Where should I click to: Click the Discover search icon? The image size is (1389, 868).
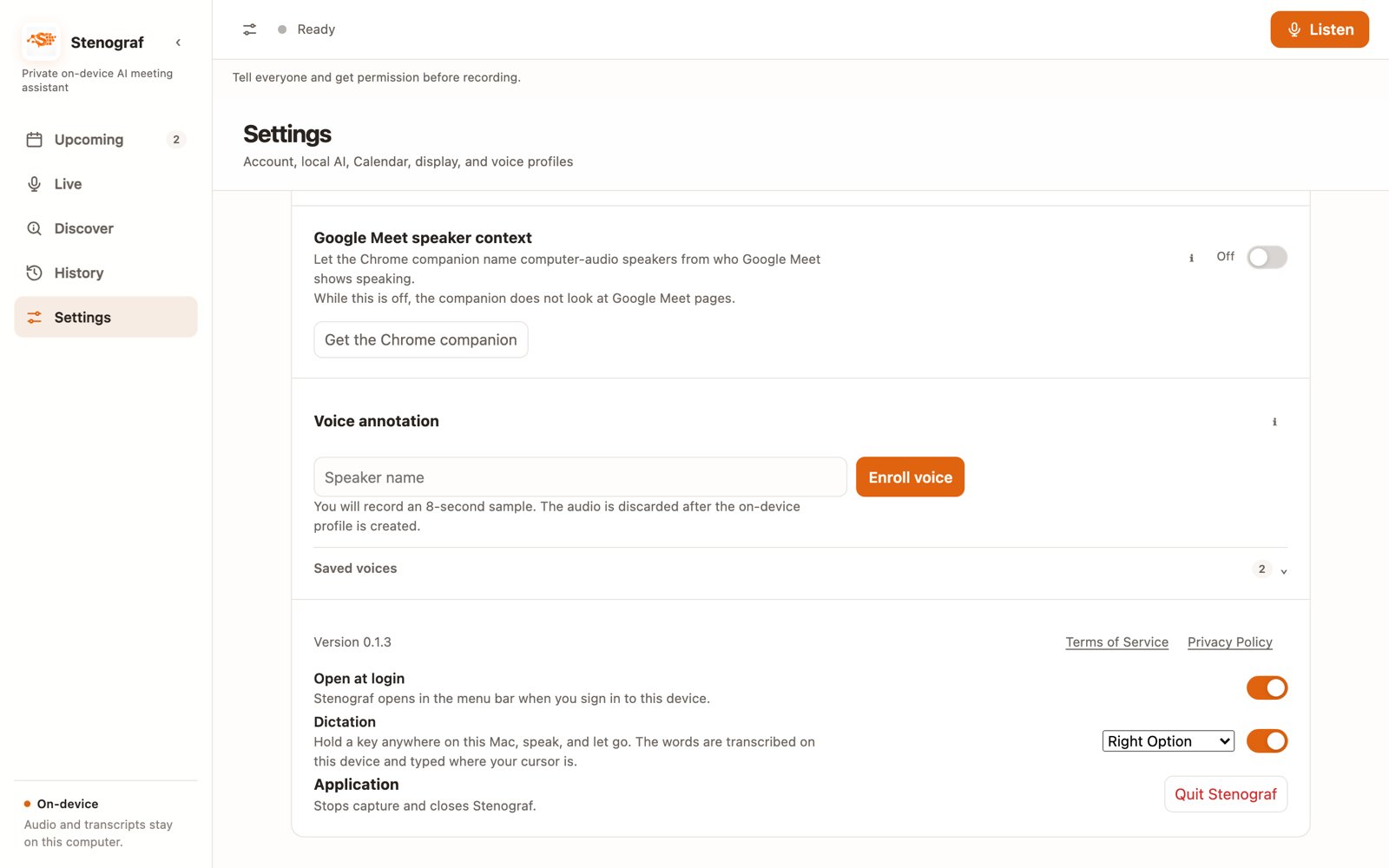(34, 228)
